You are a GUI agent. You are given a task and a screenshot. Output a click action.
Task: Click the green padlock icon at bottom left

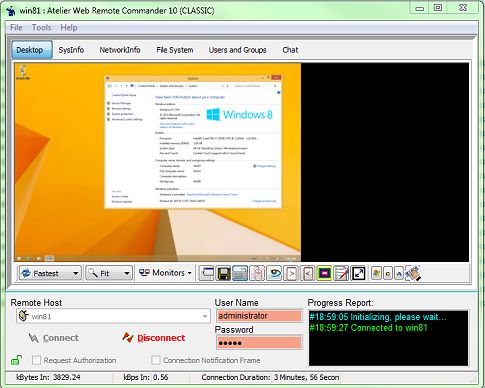[17, 360]
